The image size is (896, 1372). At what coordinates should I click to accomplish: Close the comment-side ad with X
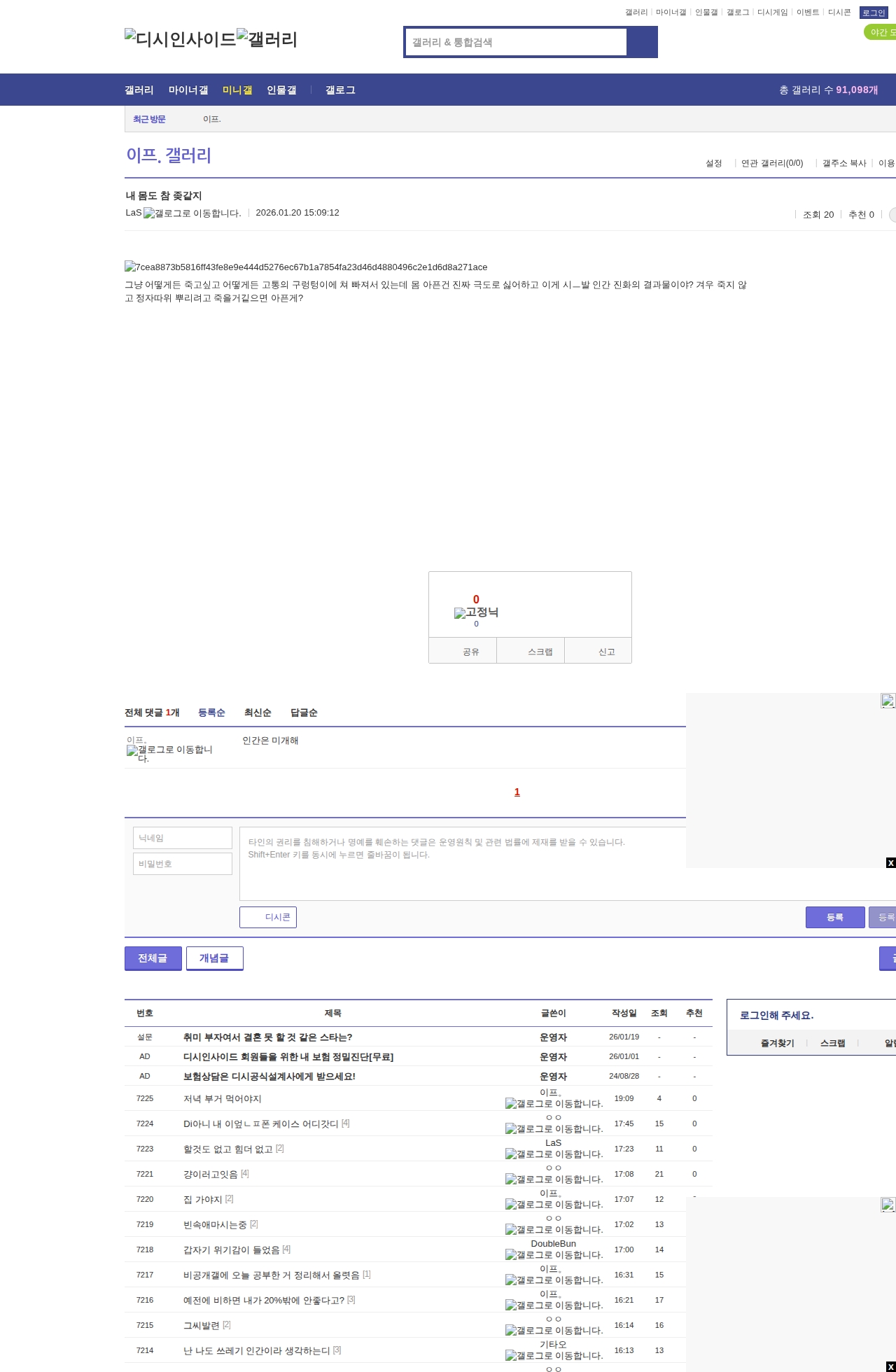[890, 862]
